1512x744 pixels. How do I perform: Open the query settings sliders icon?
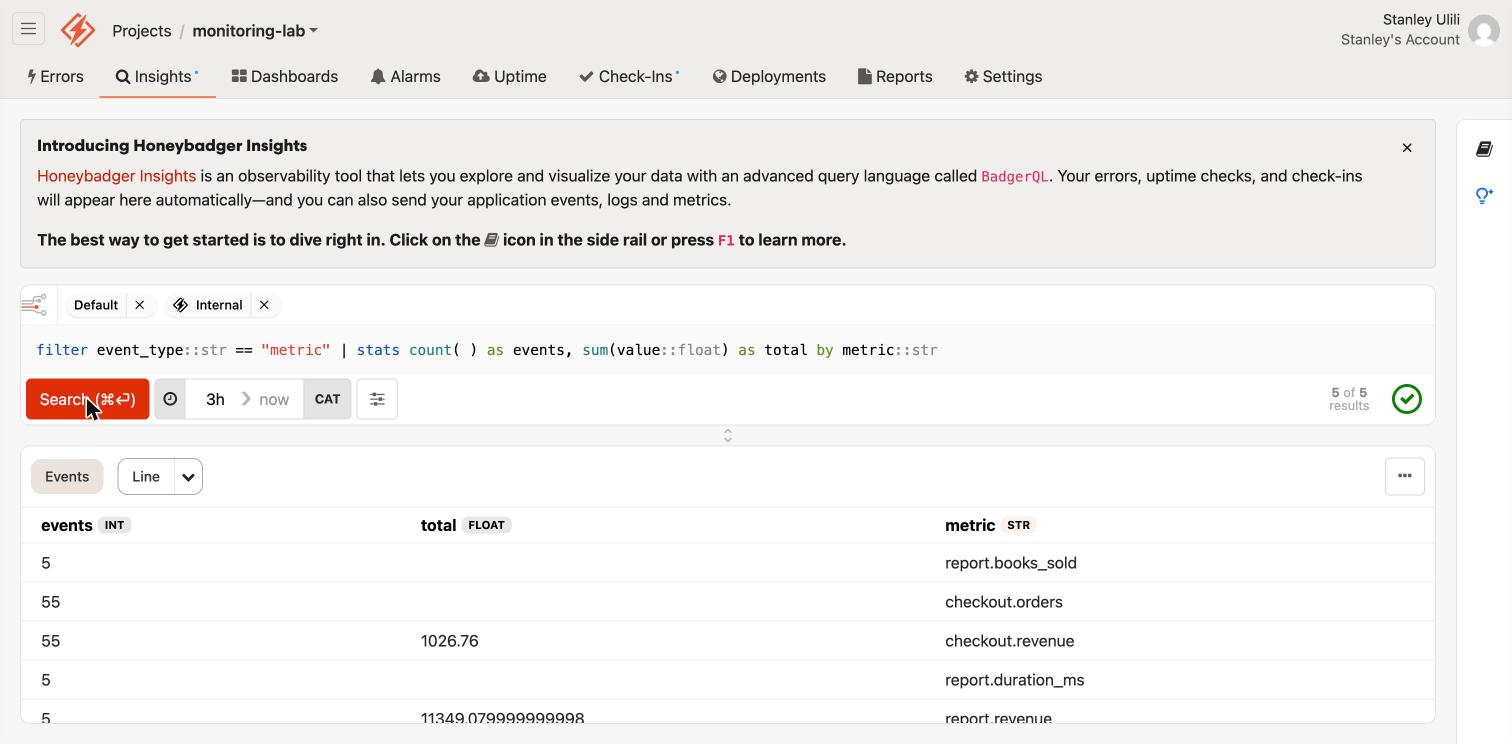point(377,399)
